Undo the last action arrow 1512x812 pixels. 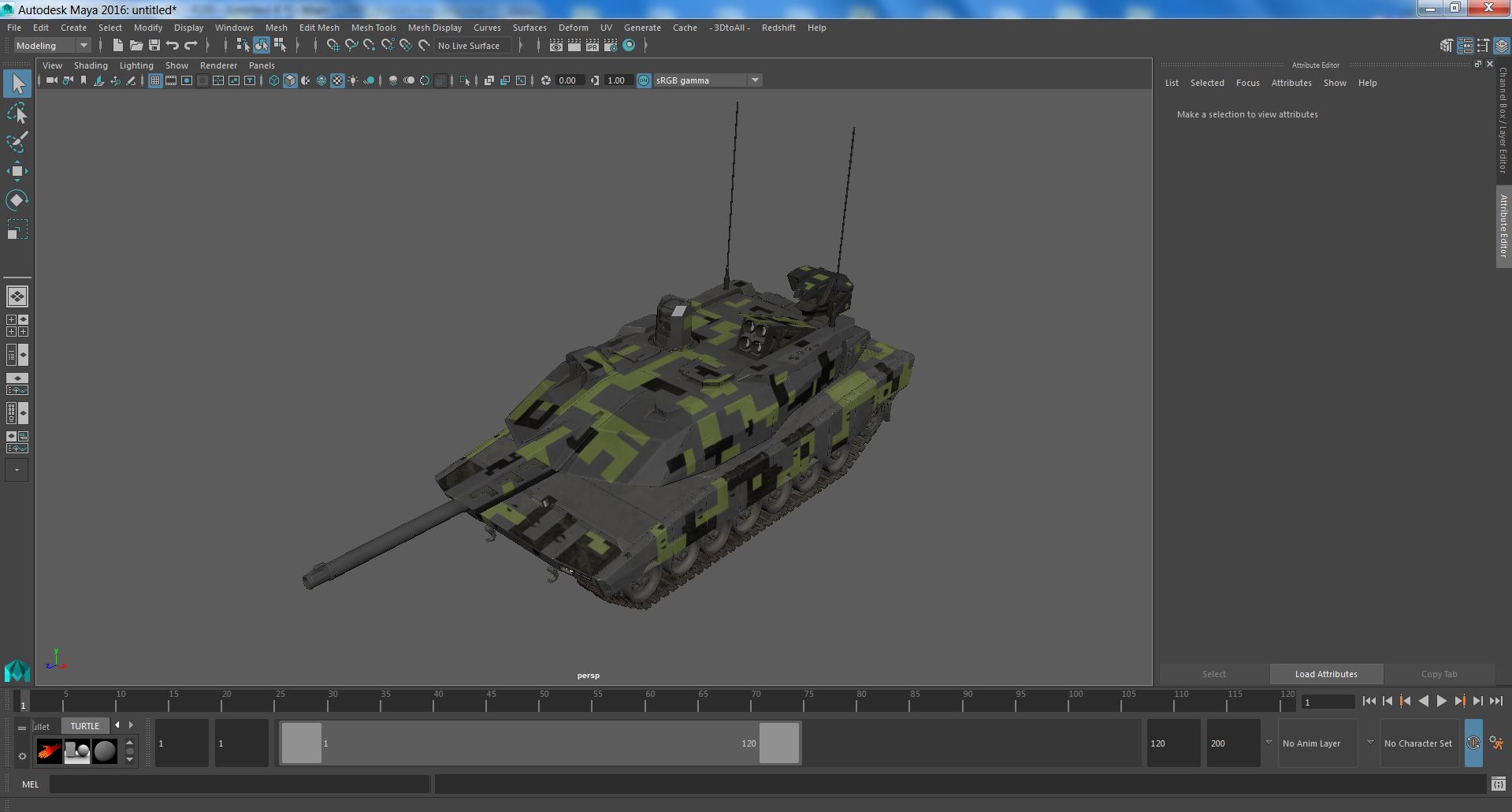pyautogui.click(x=173, y=46)
